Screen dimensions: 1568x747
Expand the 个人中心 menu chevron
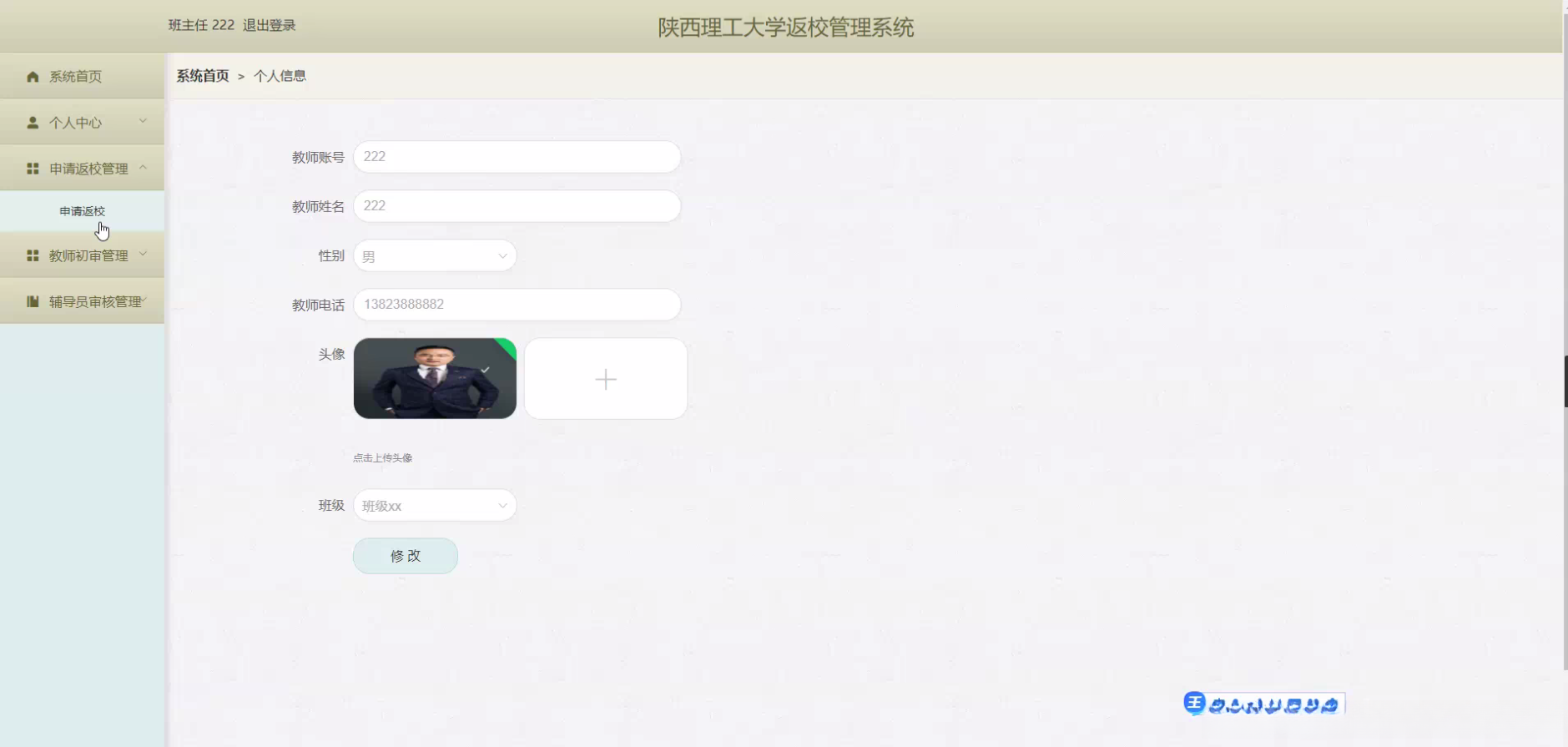point(144,121)
